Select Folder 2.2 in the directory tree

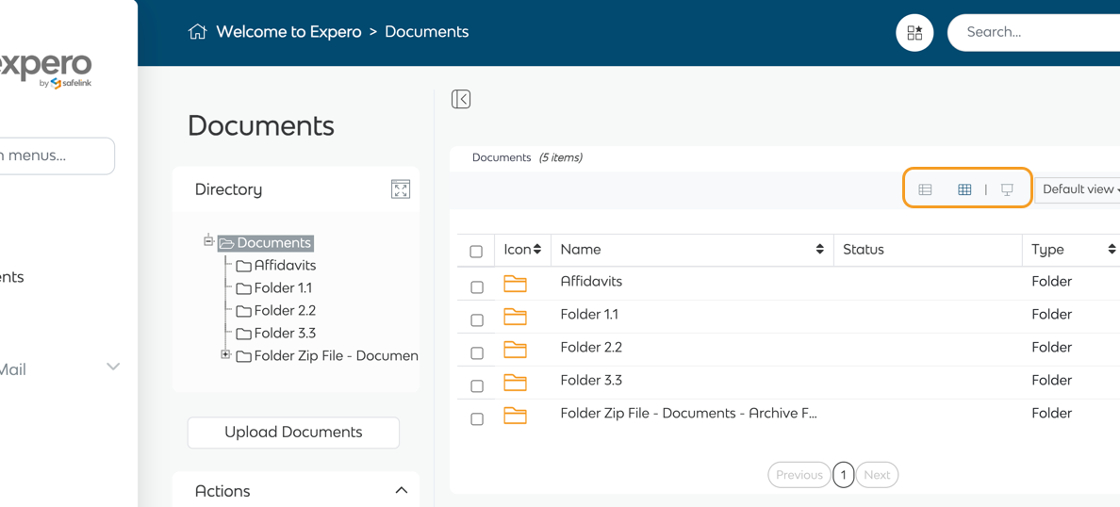284,310
